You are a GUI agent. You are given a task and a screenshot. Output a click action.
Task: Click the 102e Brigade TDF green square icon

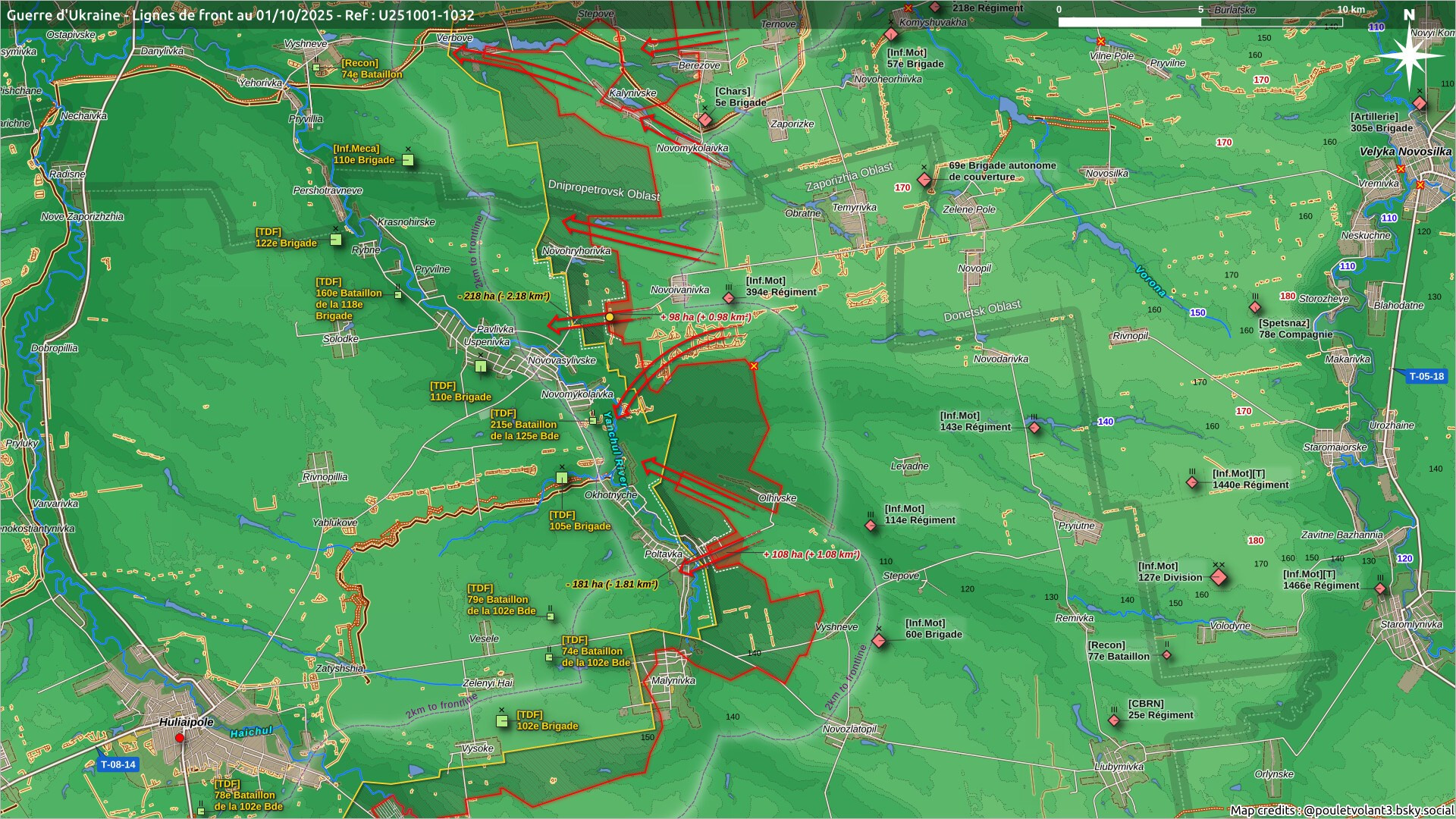click(502, 721)
